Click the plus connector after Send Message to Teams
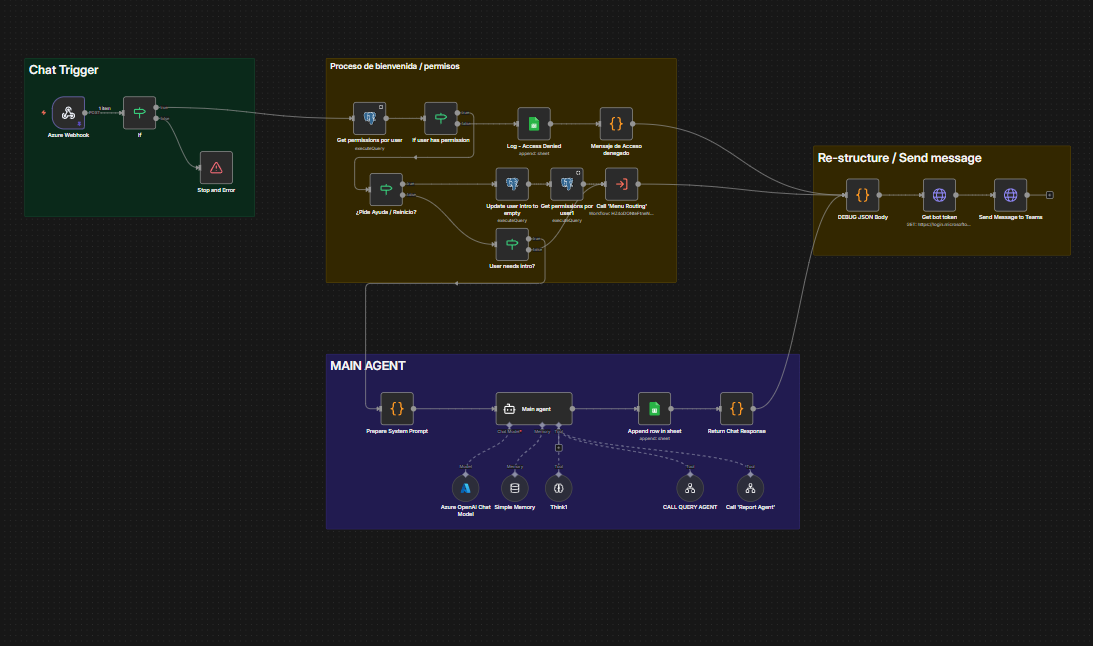 point(1050,195)
